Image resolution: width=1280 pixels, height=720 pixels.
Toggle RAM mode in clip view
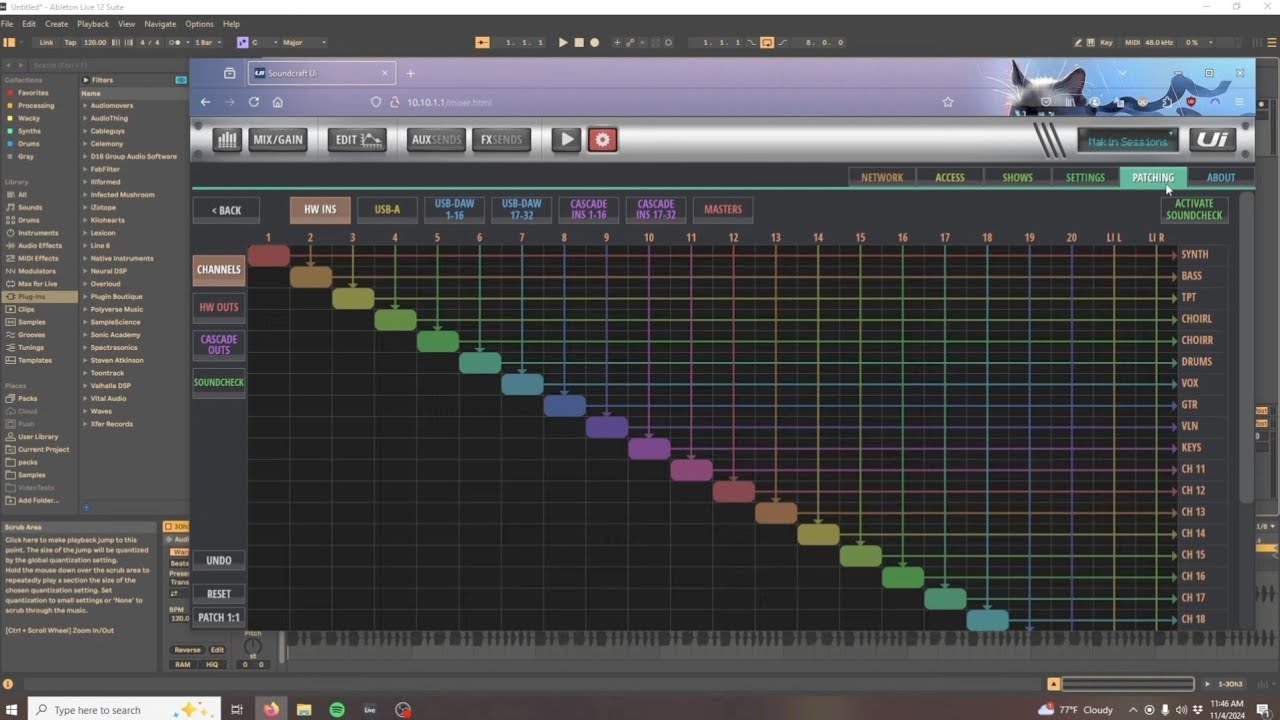[183, 664]
